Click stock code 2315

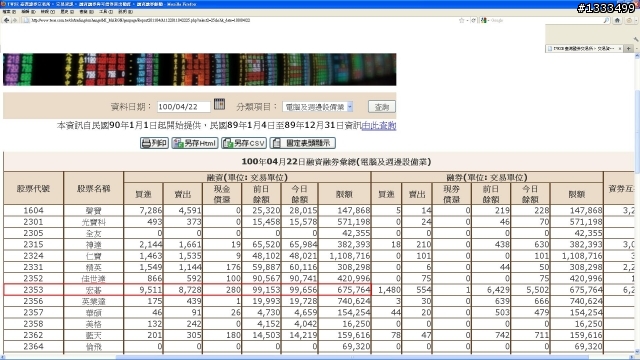point(33,244)
